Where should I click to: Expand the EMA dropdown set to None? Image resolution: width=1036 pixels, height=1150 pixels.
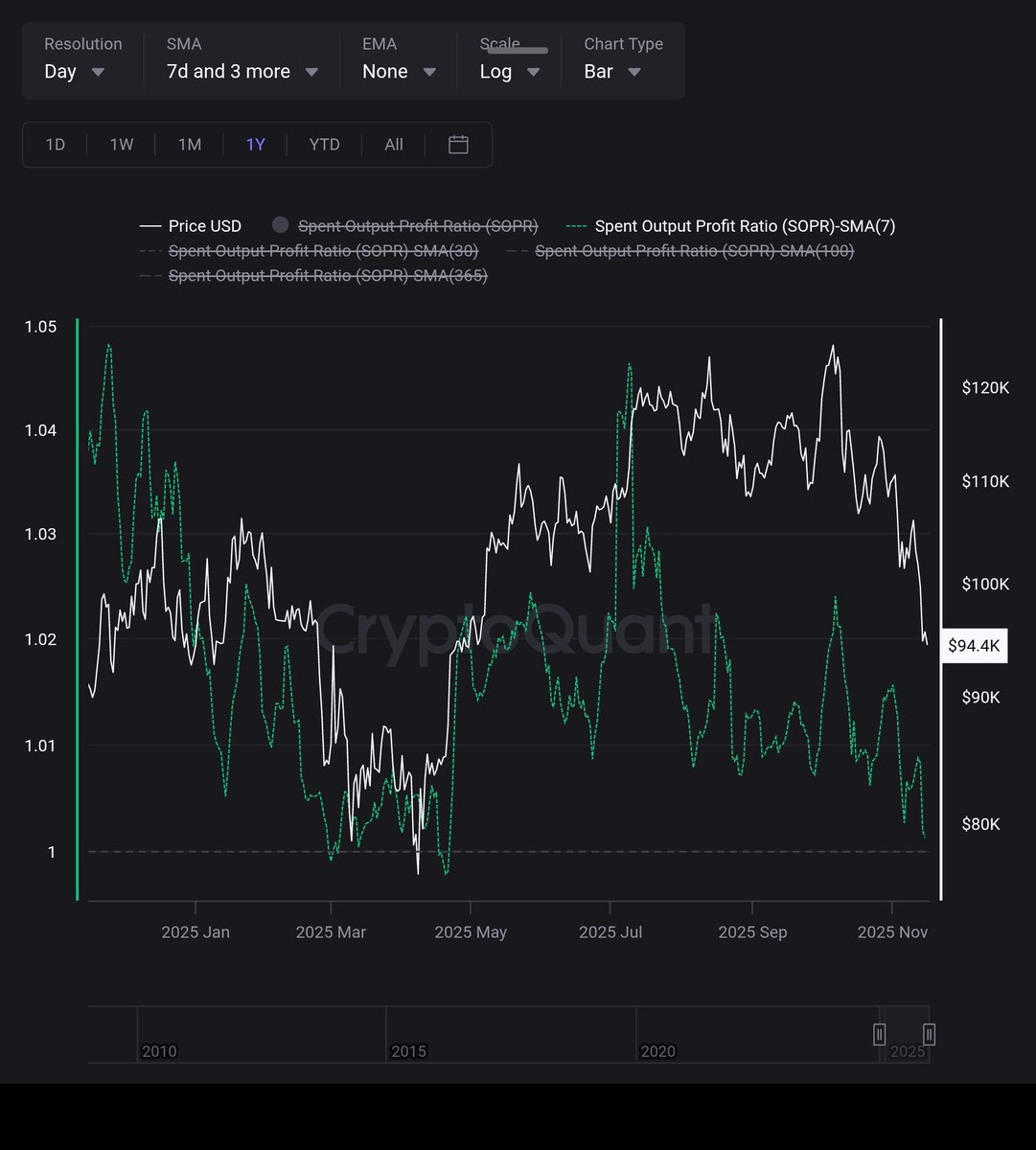click(398, 71)
